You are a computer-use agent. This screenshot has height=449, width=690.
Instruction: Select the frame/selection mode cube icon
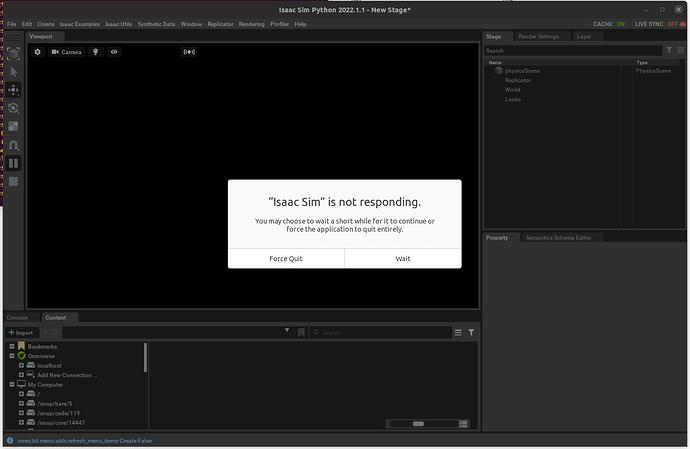13,54
